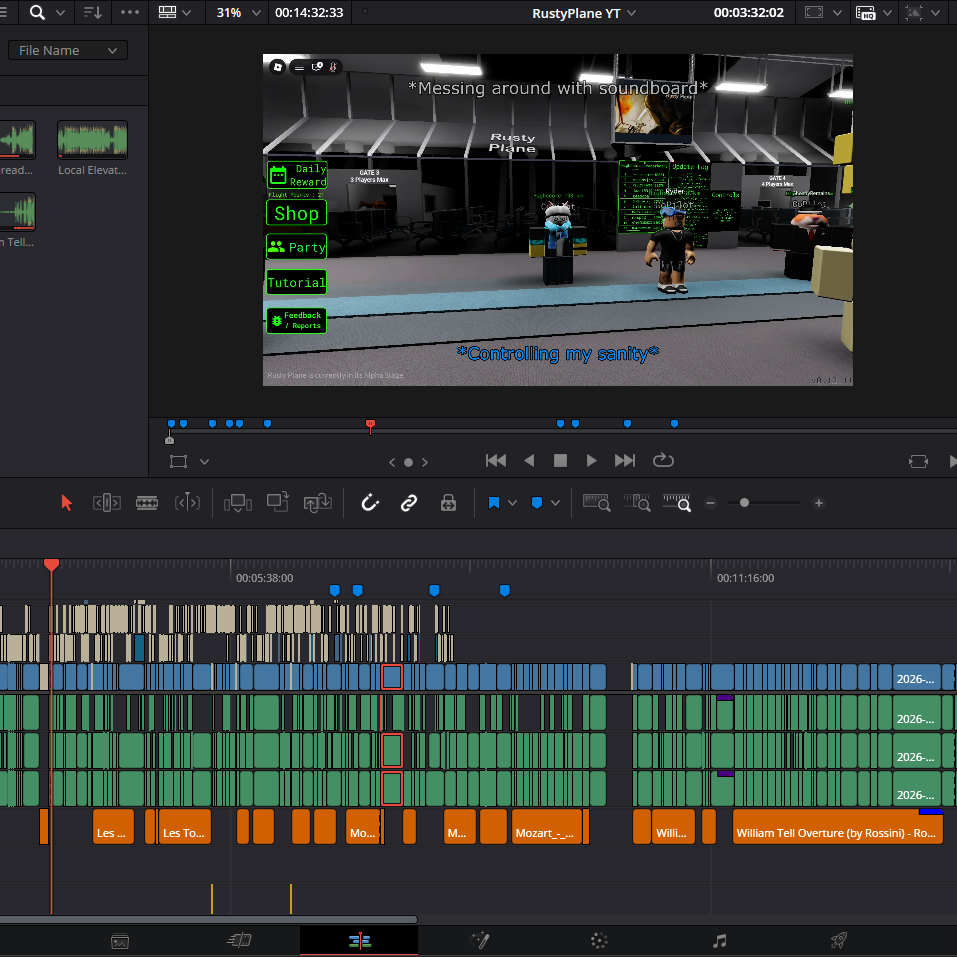957x957 pixels.
Task: Click the Full Extent Zoom icon
Action: [596, 502]
